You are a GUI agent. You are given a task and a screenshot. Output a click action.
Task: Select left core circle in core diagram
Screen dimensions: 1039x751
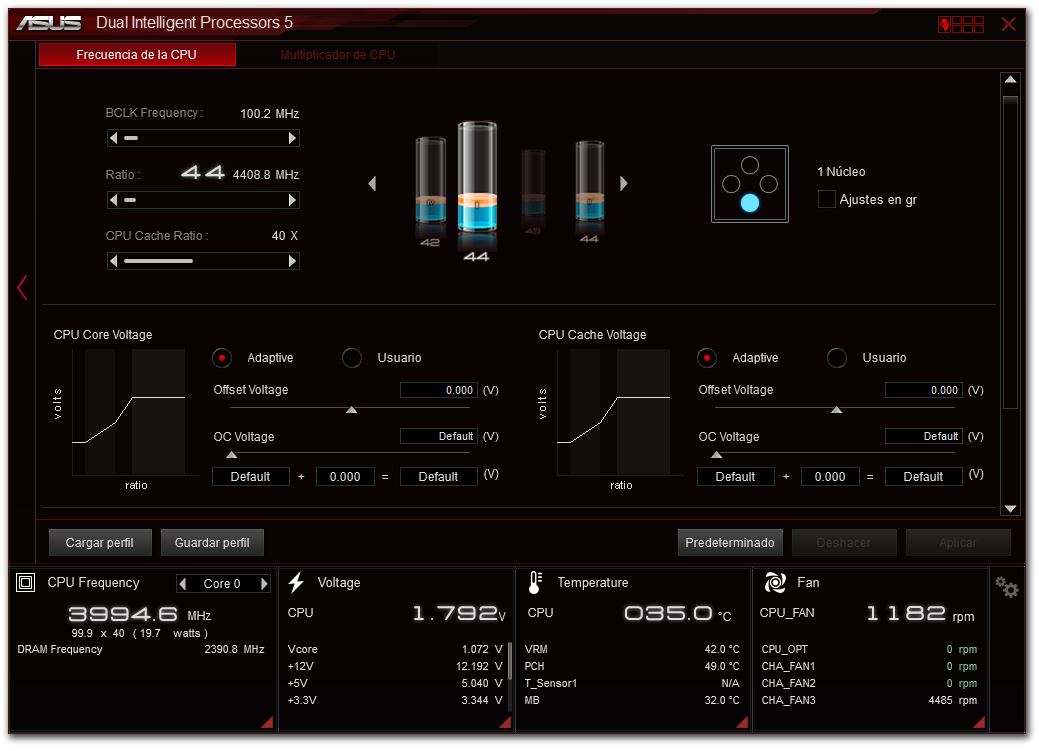click(731, 184)
